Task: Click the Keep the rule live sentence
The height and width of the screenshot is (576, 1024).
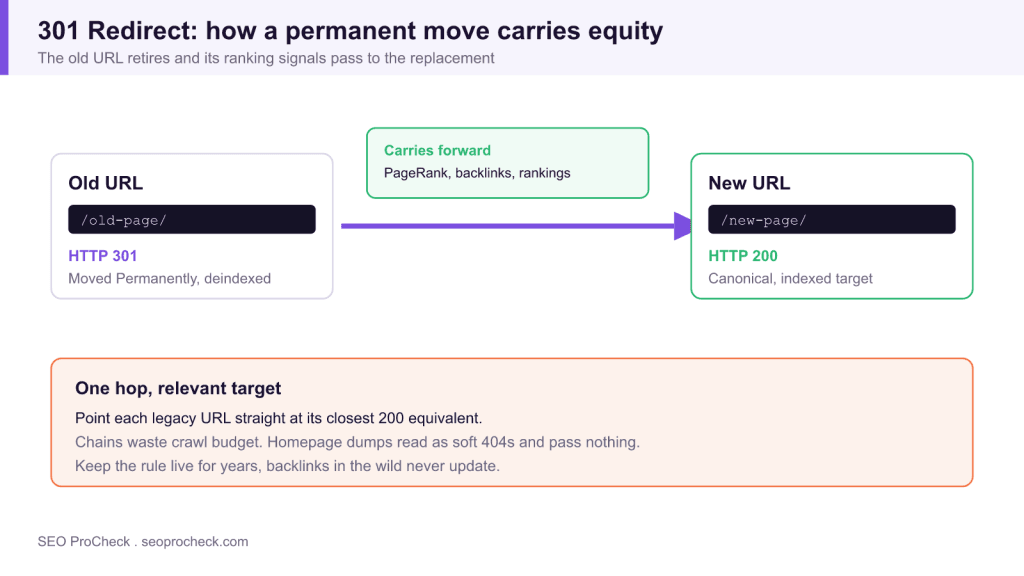Action: (287, 466)
